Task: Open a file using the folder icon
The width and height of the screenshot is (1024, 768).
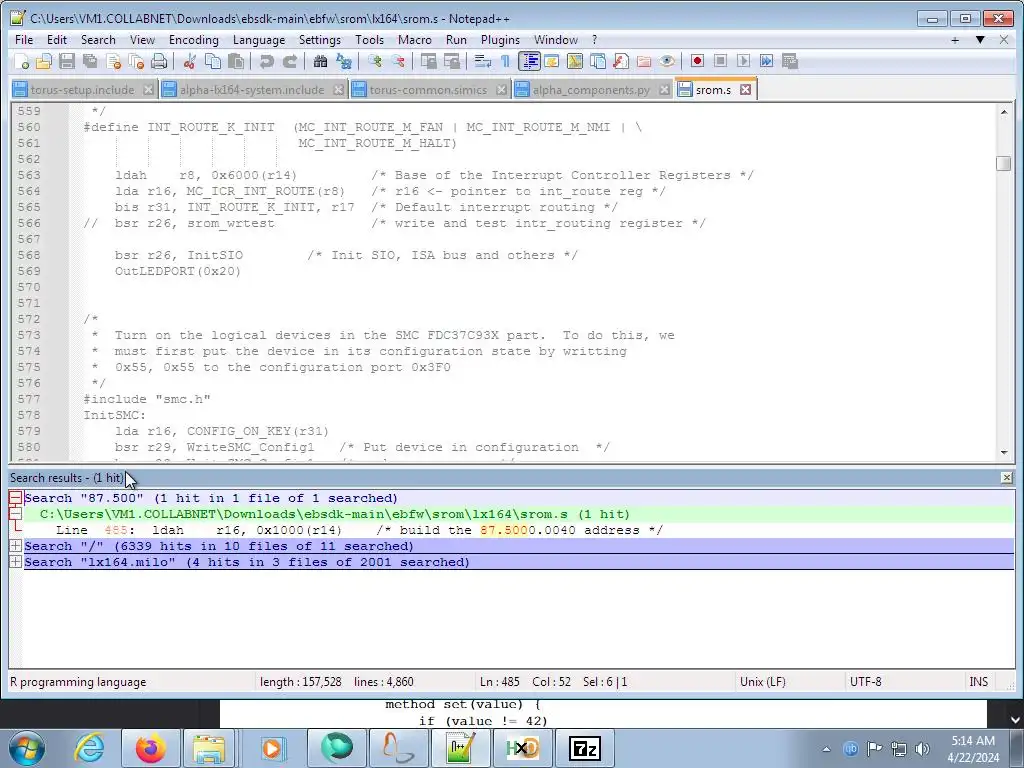Action: point(44,61)
